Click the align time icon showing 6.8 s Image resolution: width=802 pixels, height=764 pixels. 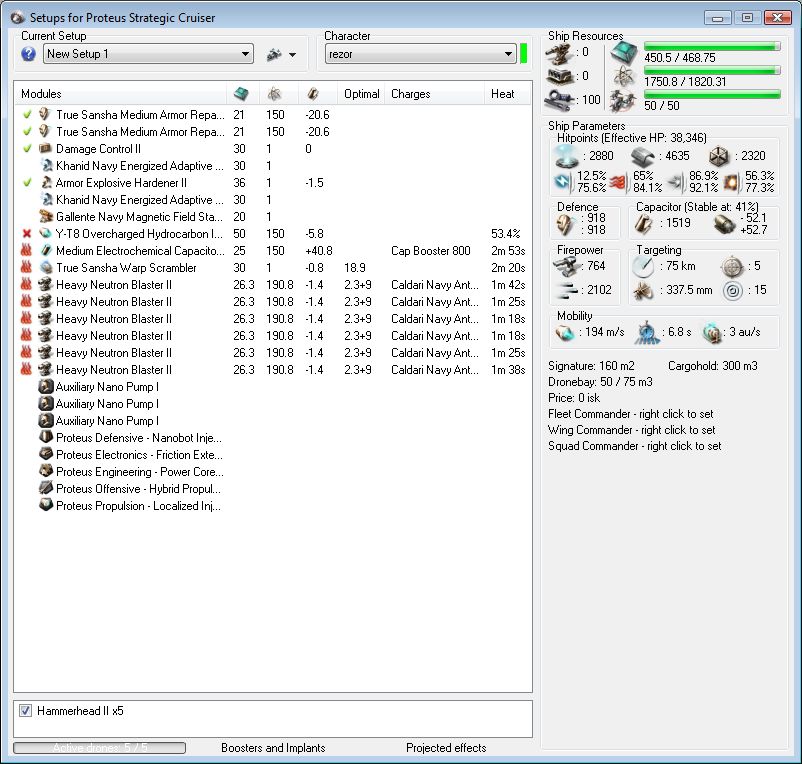pyautogui.click(x=647, y=332)
